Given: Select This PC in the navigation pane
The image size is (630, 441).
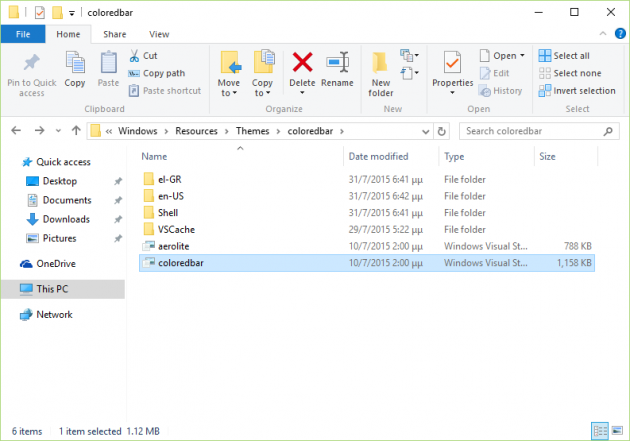Looking at the screenshot, I should [63, 289].
